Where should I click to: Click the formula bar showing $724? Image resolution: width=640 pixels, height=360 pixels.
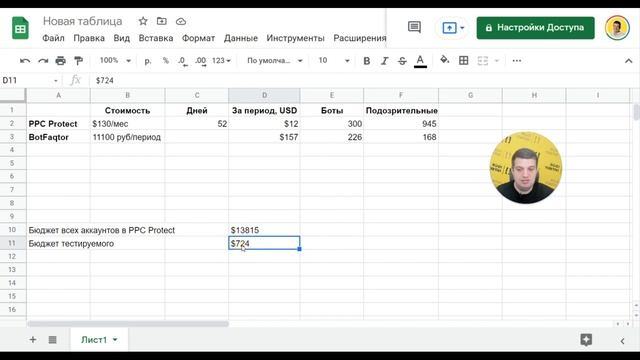pyautogui.click(x=363, y=80)
